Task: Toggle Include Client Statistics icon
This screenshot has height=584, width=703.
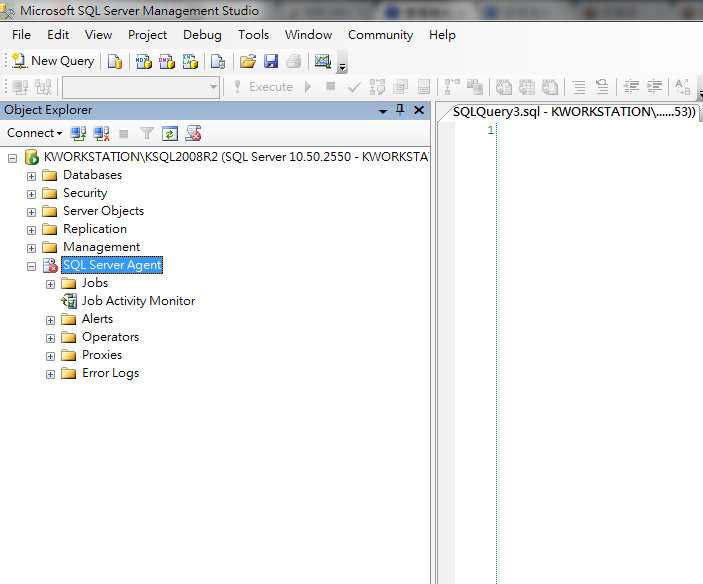Action: click(475, 87)
